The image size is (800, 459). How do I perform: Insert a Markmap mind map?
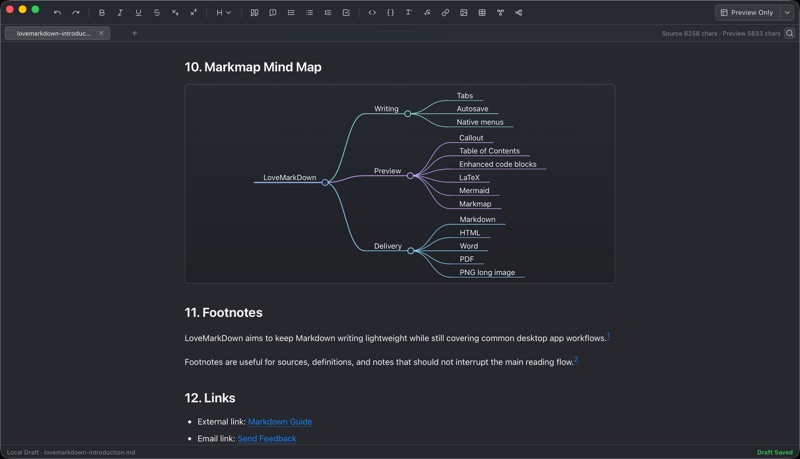pos(519,13)
